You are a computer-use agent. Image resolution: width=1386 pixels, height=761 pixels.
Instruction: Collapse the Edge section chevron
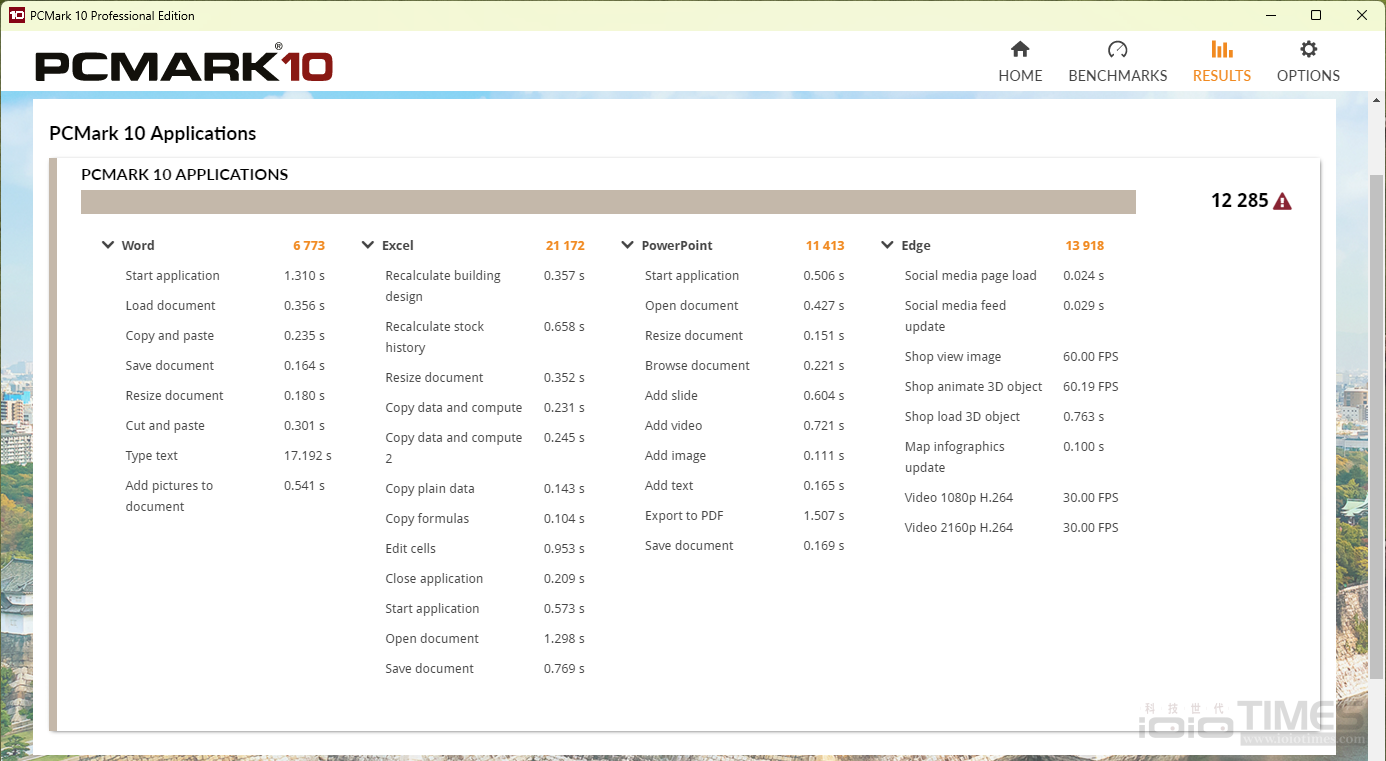click(887, 245)
